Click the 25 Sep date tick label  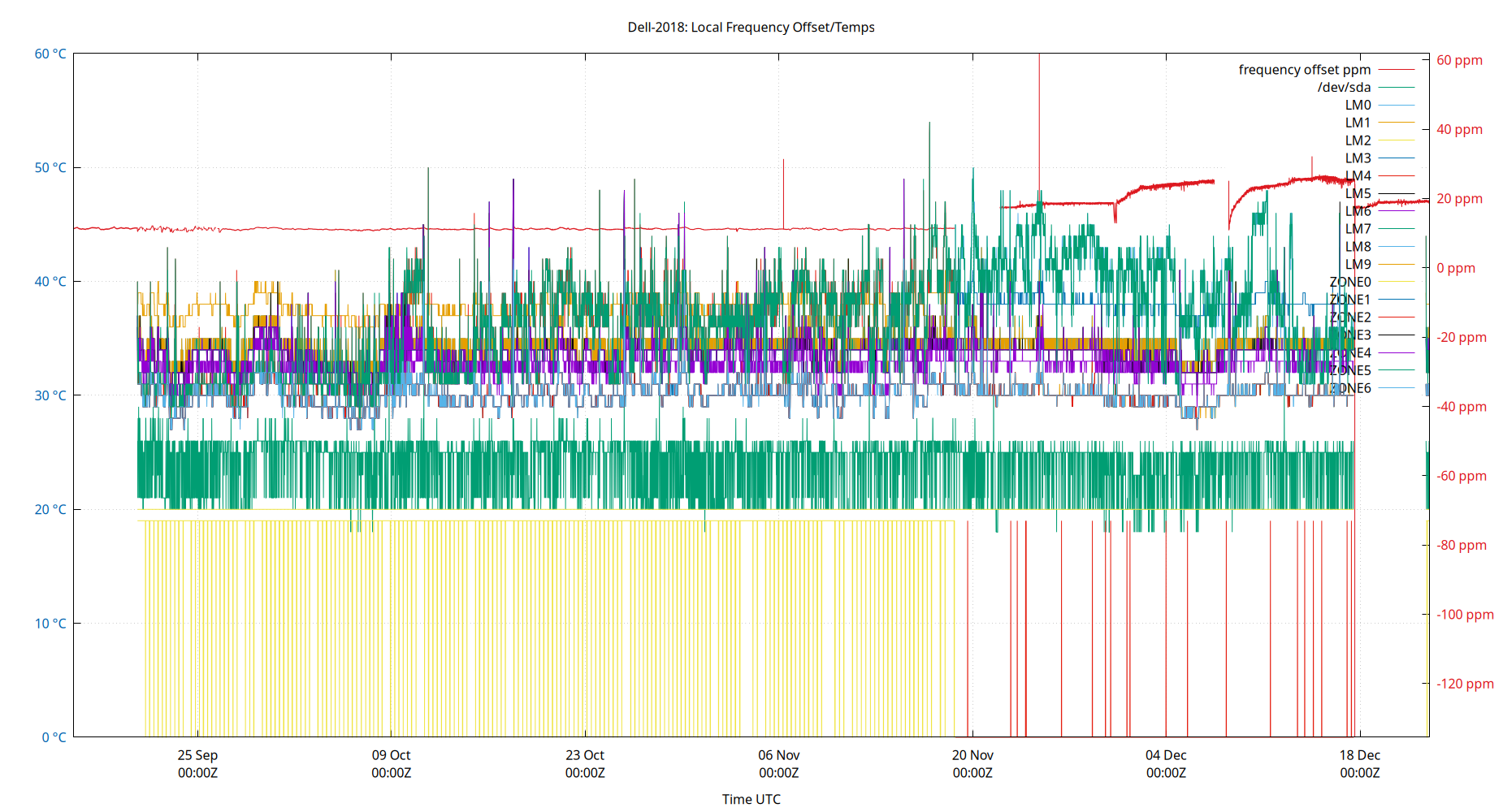197,754
